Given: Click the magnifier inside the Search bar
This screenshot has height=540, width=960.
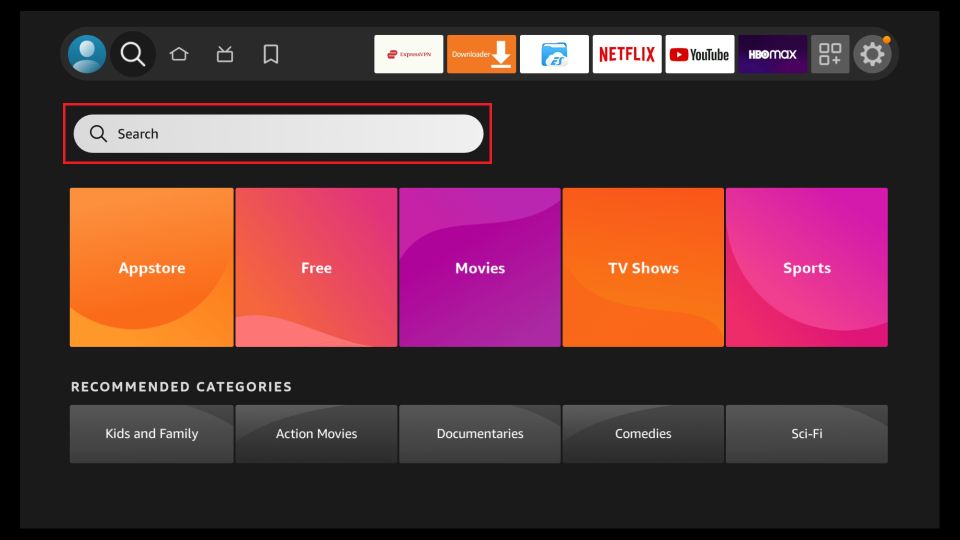Looking at the screenshot, I should click(98, 133).
